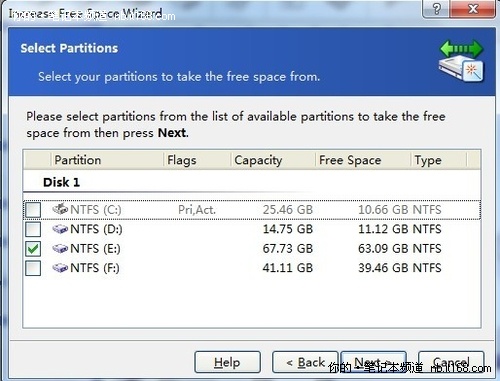This screenshot has width=500, height=381.
Task: Click the 67.73 GB capacity value
Action: (288, 249)
